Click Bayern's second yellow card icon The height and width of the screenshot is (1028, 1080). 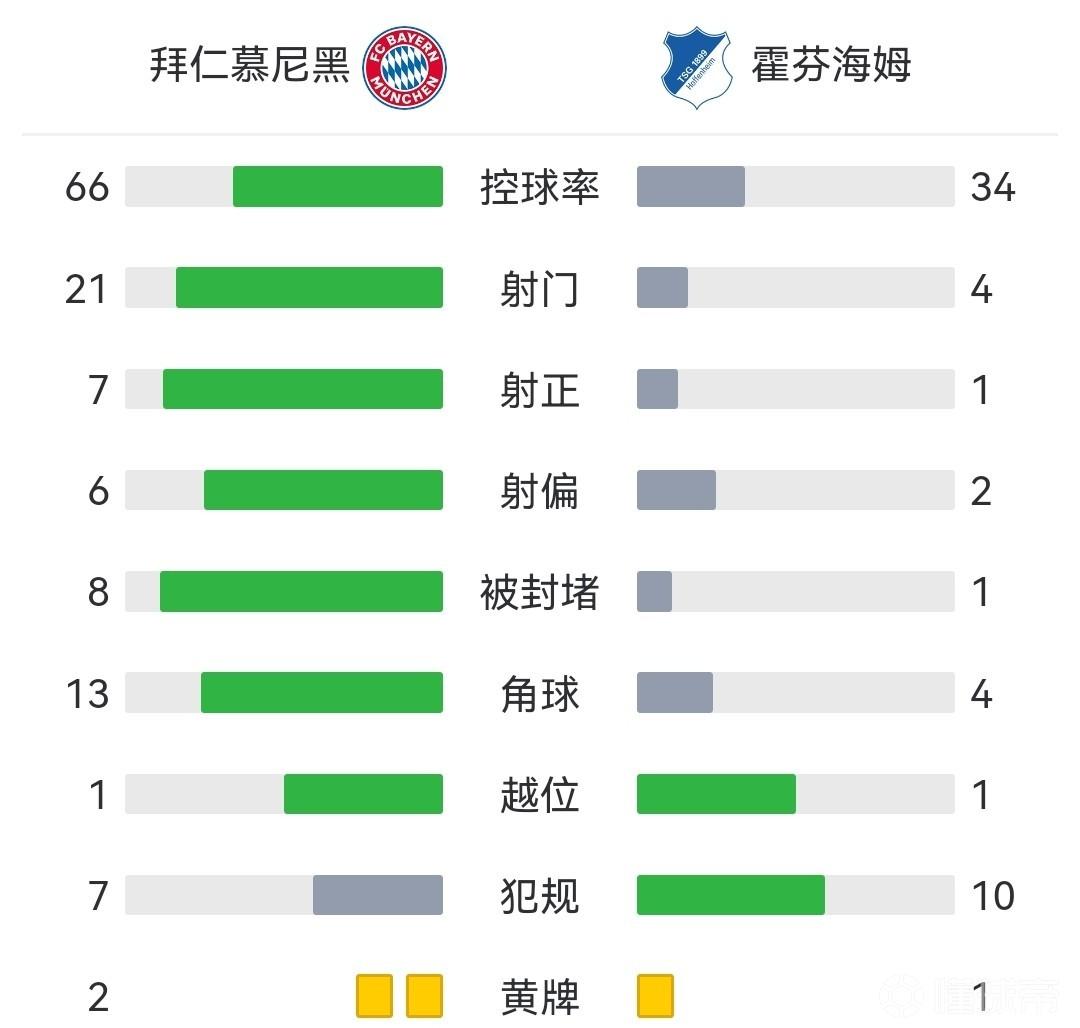click(x=425, y=996)
